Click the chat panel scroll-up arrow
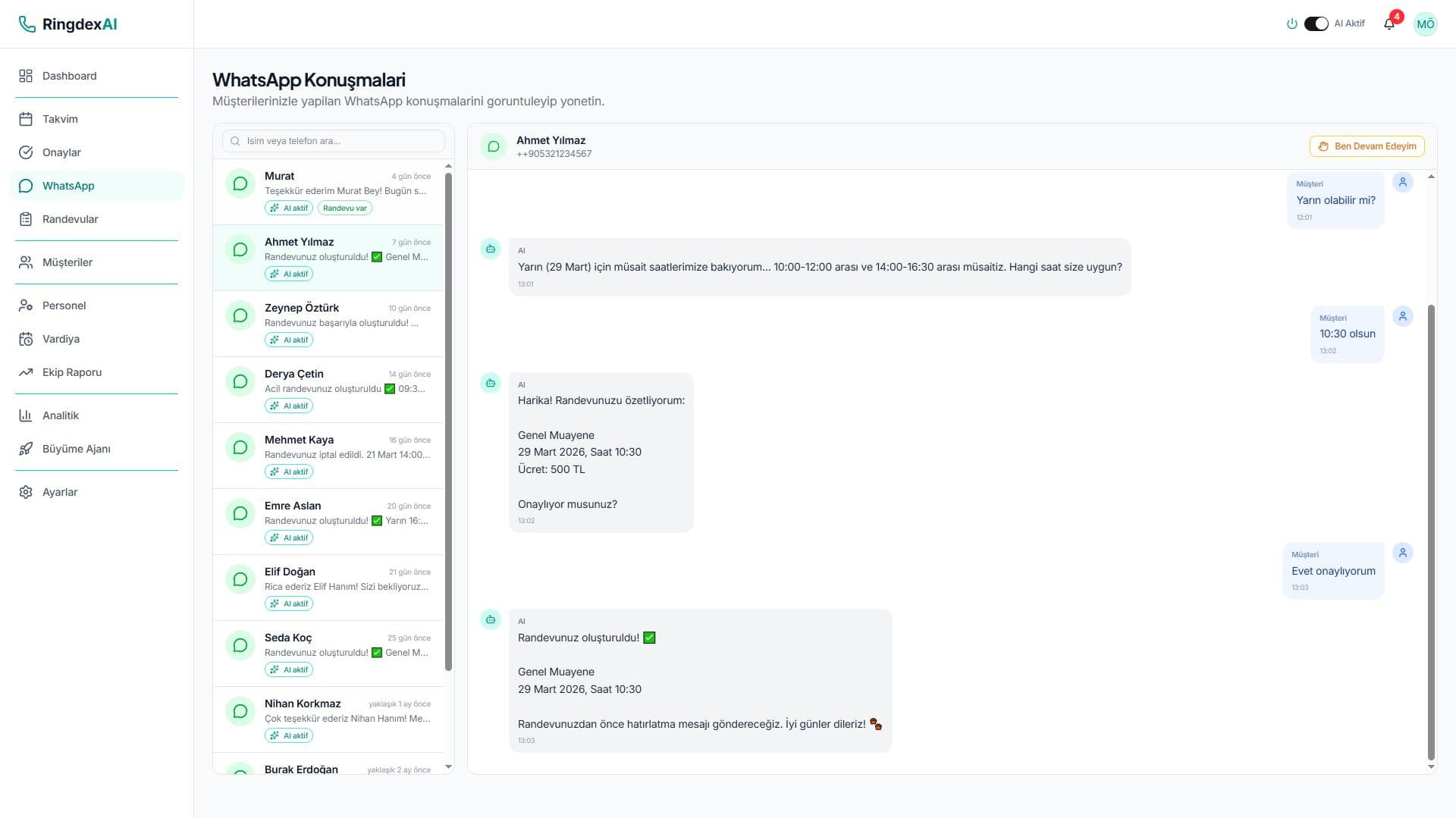1456x818 pixels. click(1431, 177)
